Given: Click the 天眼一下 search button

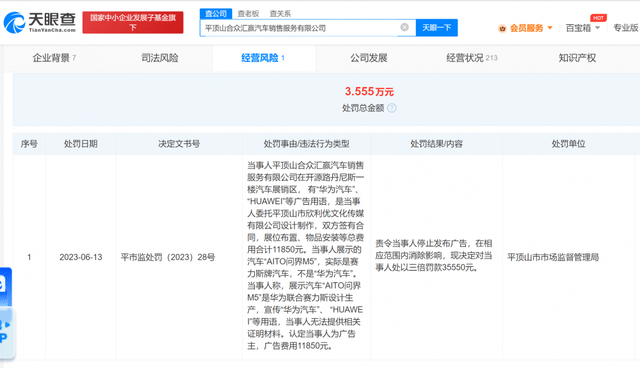Looking at the screenshot, I should [436, 28].
